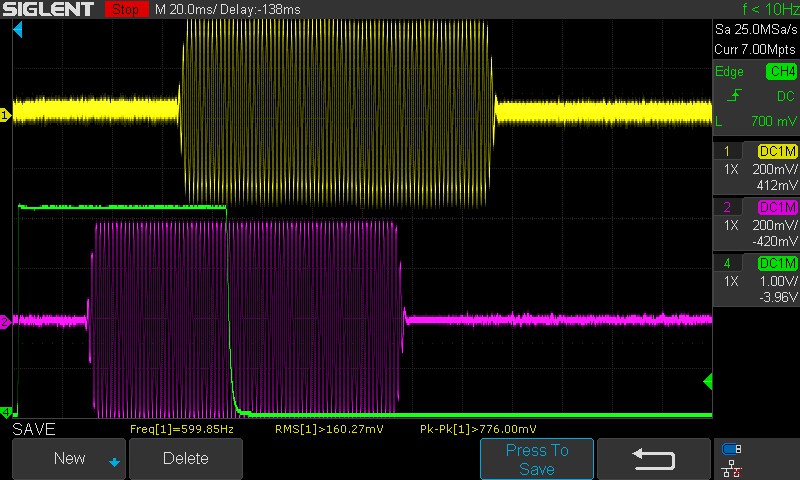Click the CH4 trigger source badge

coord(781,71)
